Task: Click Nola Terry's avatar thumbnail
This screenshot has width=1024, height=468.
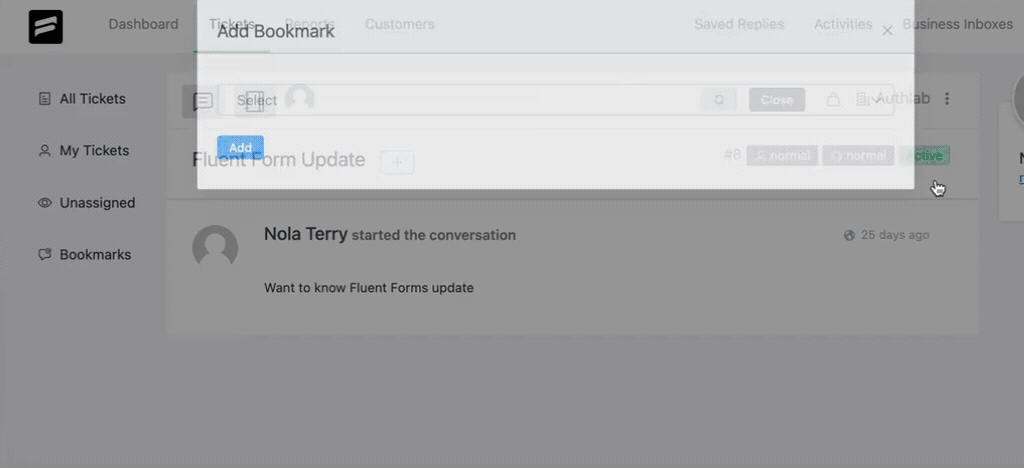Action: (x=215, y=247)
